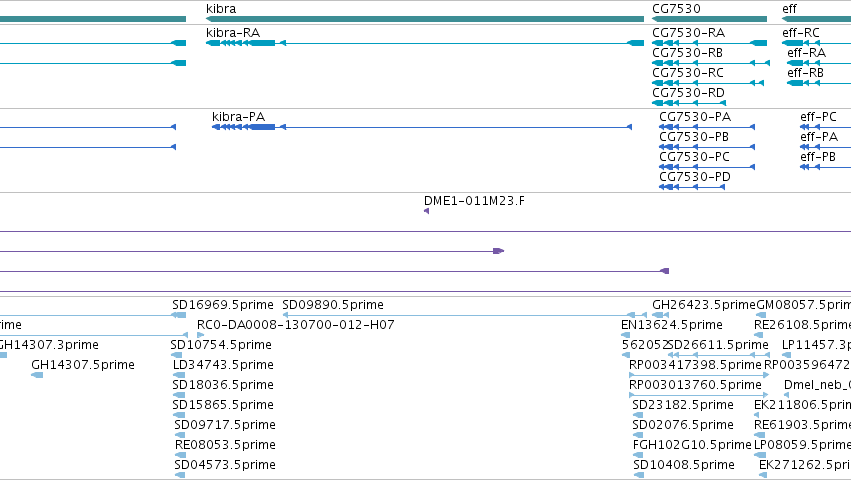Click EST label SD16969.5prime

coord(223,305)
